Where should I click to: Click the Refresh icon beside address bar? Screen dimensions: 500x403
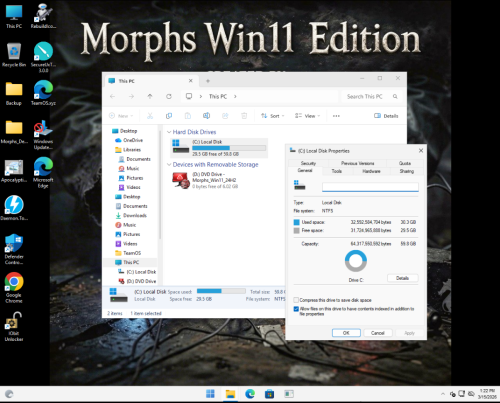[x=169, y=96]
